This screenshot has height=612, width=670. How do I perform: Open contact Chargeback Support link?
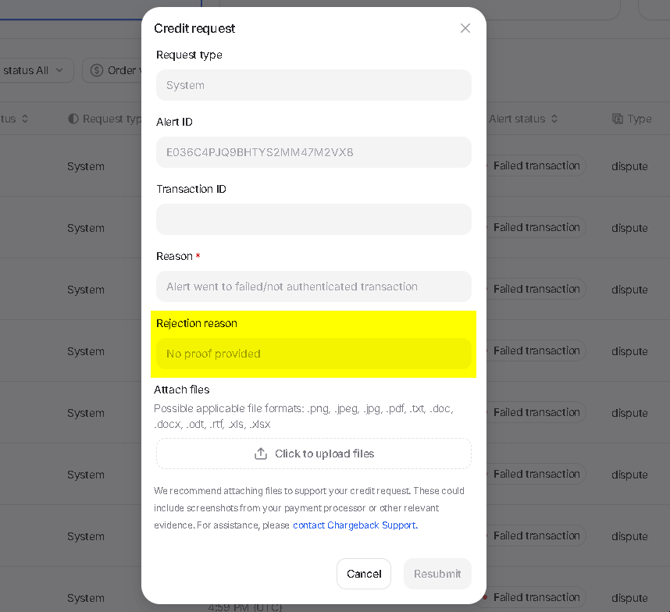(354, 525)
